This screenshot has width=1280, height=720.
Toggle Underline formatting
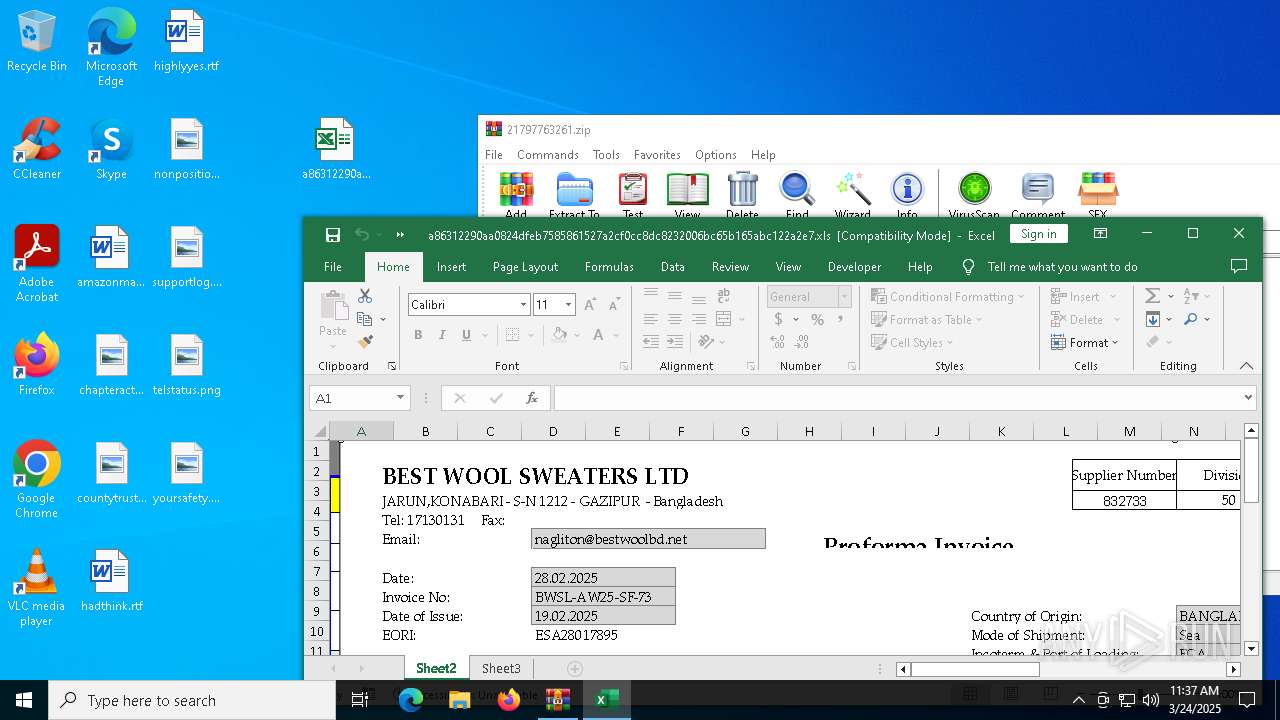(466, 335)
